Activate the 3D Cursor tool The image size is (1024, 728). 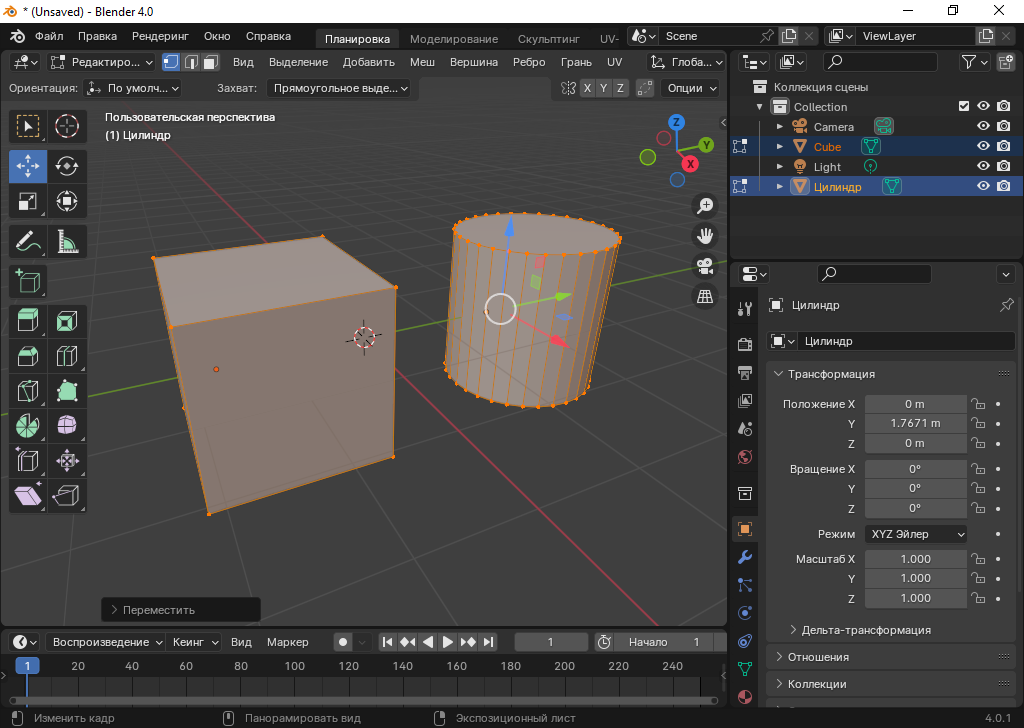coord(67,126)
